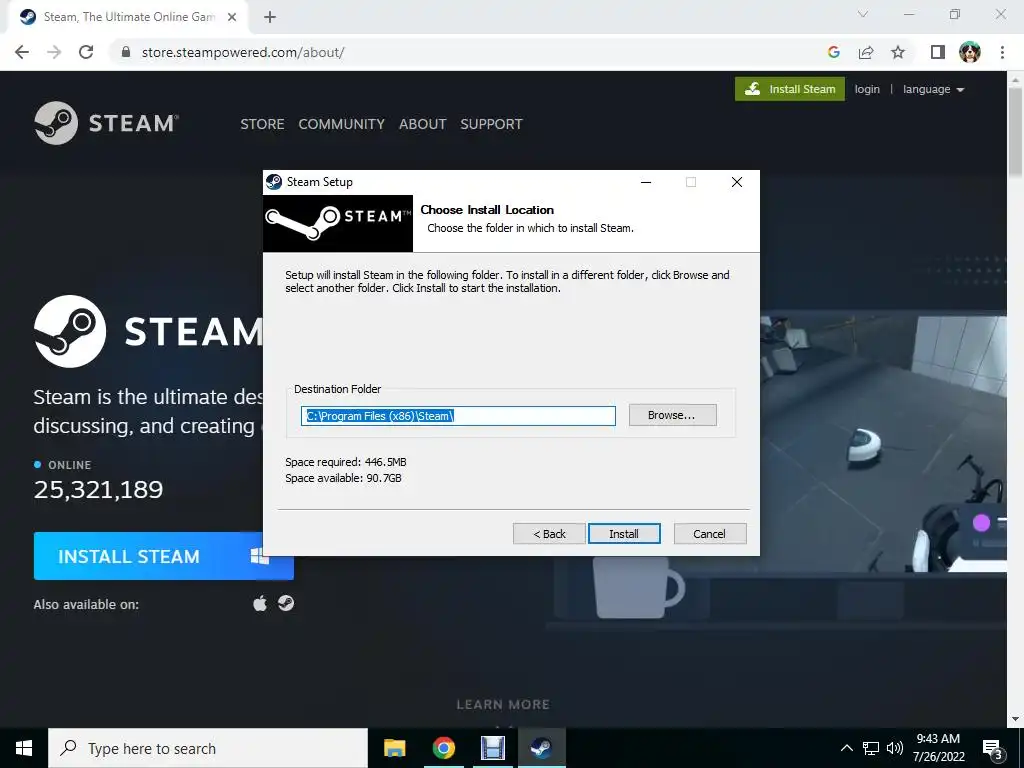Viewport: 1024px width, 768px height.
Task: Click the Steam logo in site header
Action: 106,123
